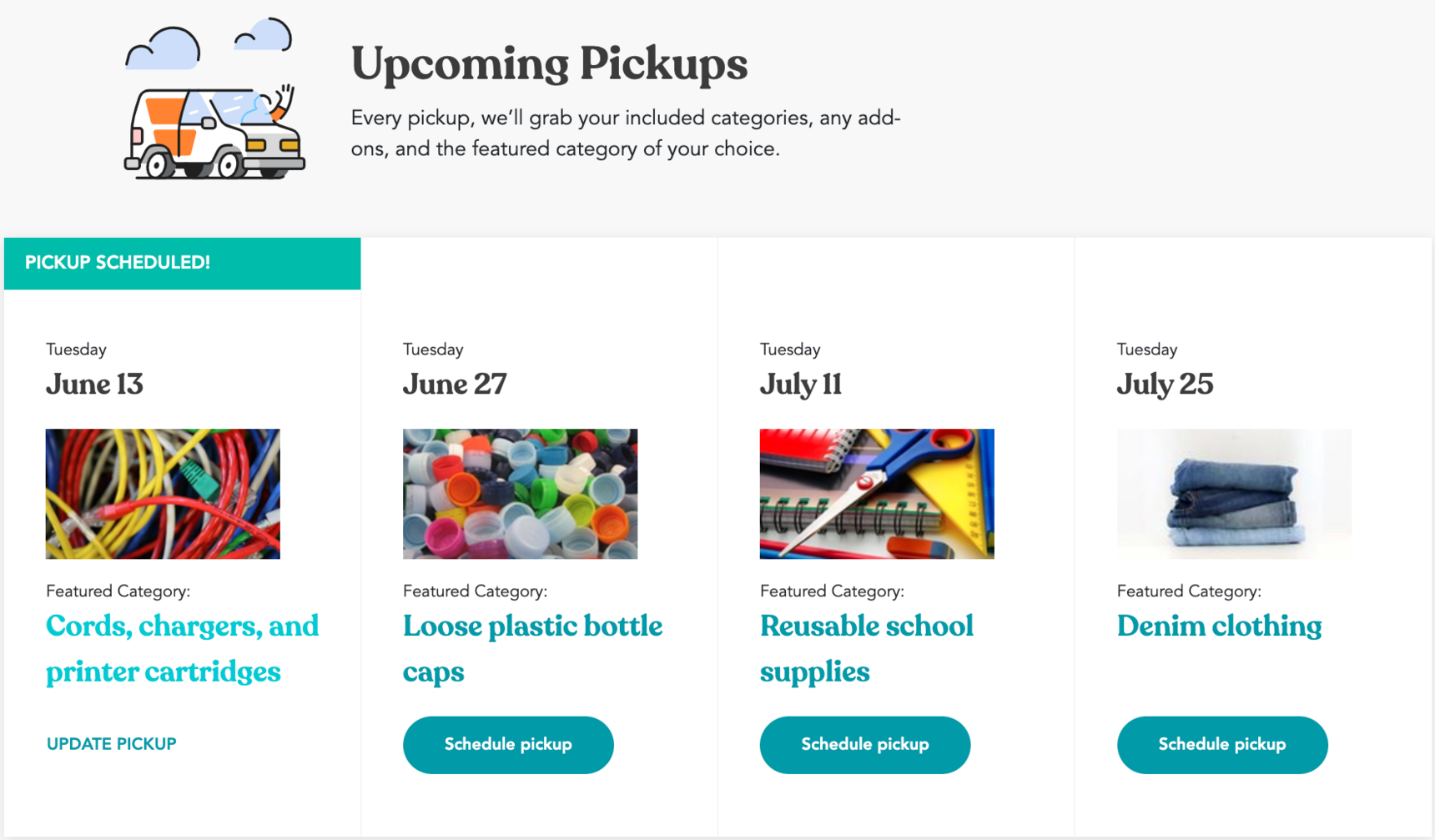Open Denim clothing featured category
The width and height of the screenshot is (1435, 840).
[x=1219, y=626]
